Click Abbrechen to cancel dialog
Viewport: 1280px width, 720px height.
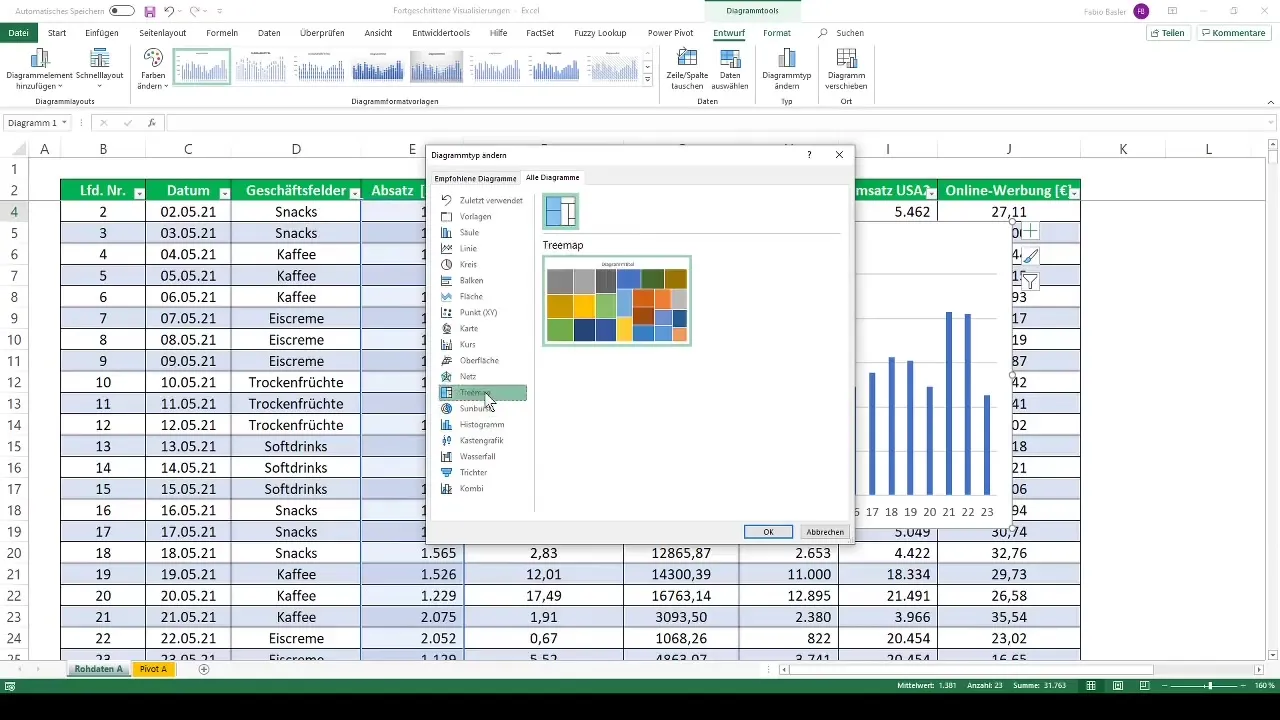point(825,532)
